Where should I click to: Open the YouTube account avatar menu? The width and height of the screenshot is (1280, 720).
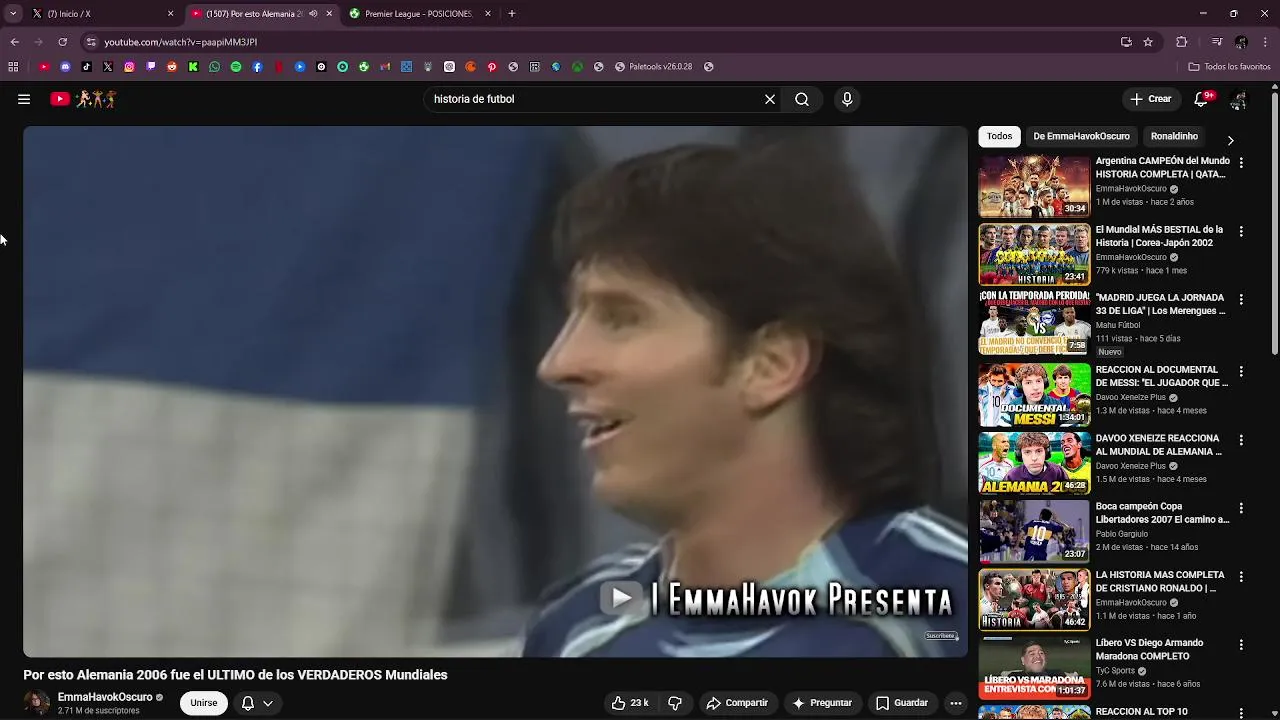[x=1239, y=99]
